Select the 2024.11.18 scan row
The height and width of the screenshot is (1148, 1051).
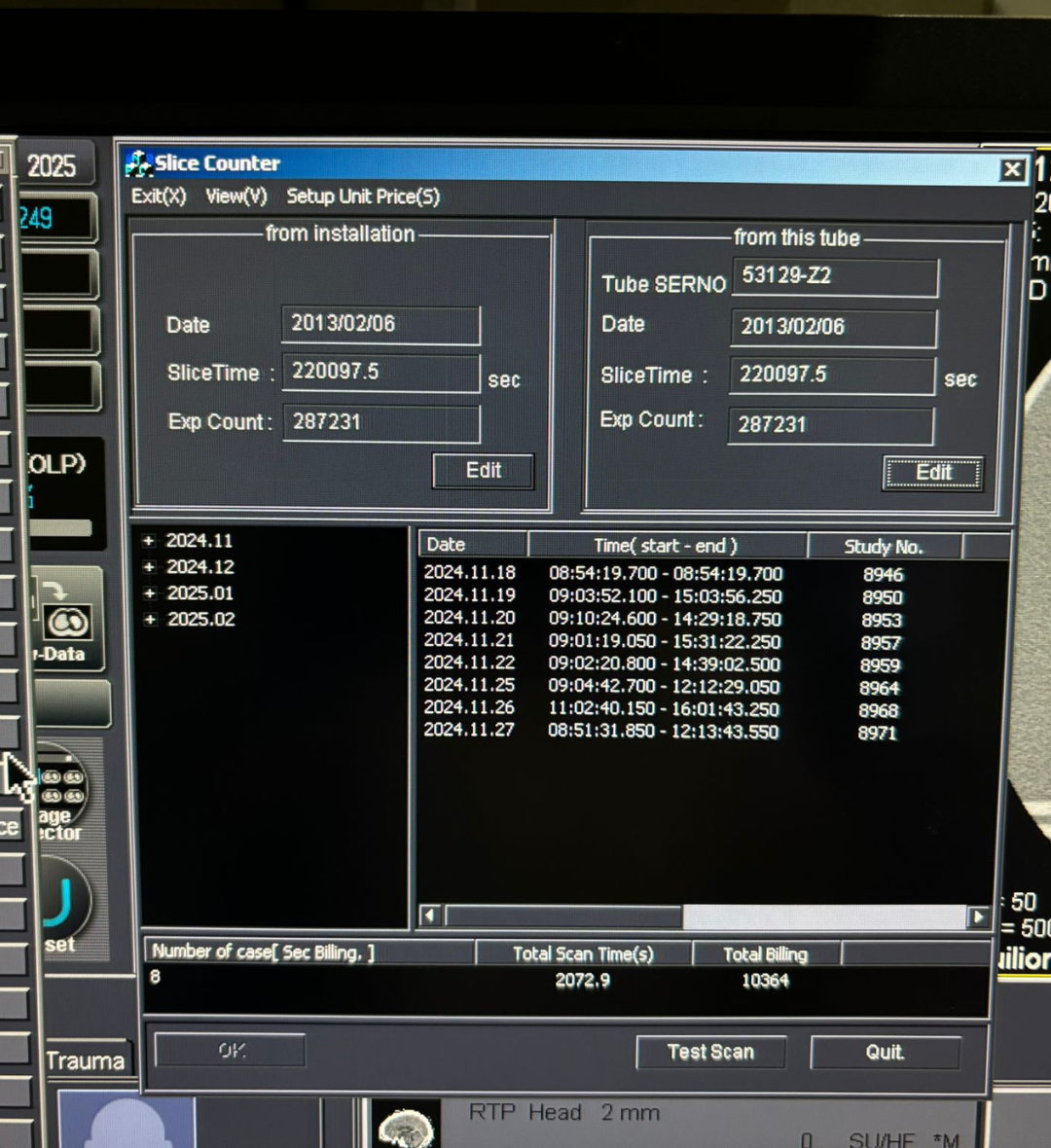[664, 573]
